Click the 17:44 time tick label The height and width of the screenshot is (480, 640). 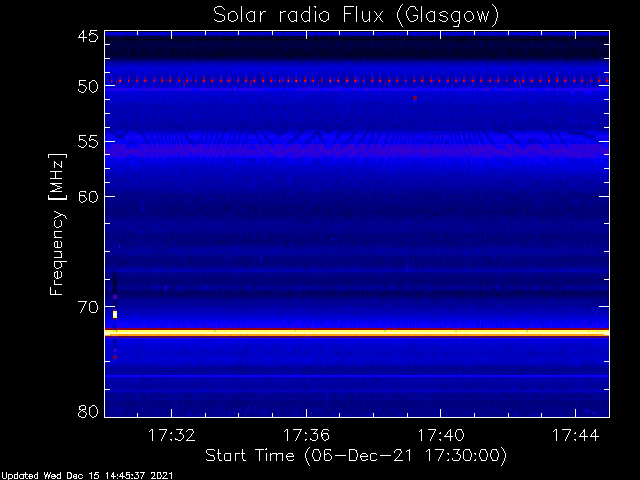576,435
